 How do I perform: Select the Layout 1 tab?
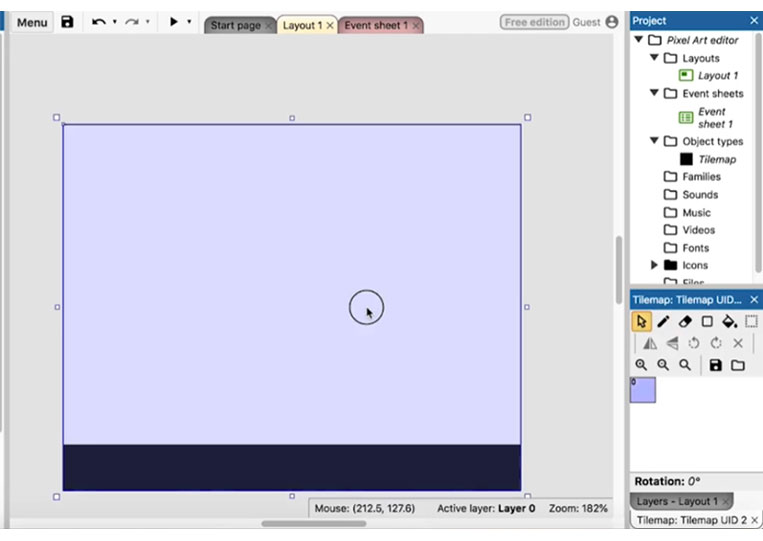302,25
